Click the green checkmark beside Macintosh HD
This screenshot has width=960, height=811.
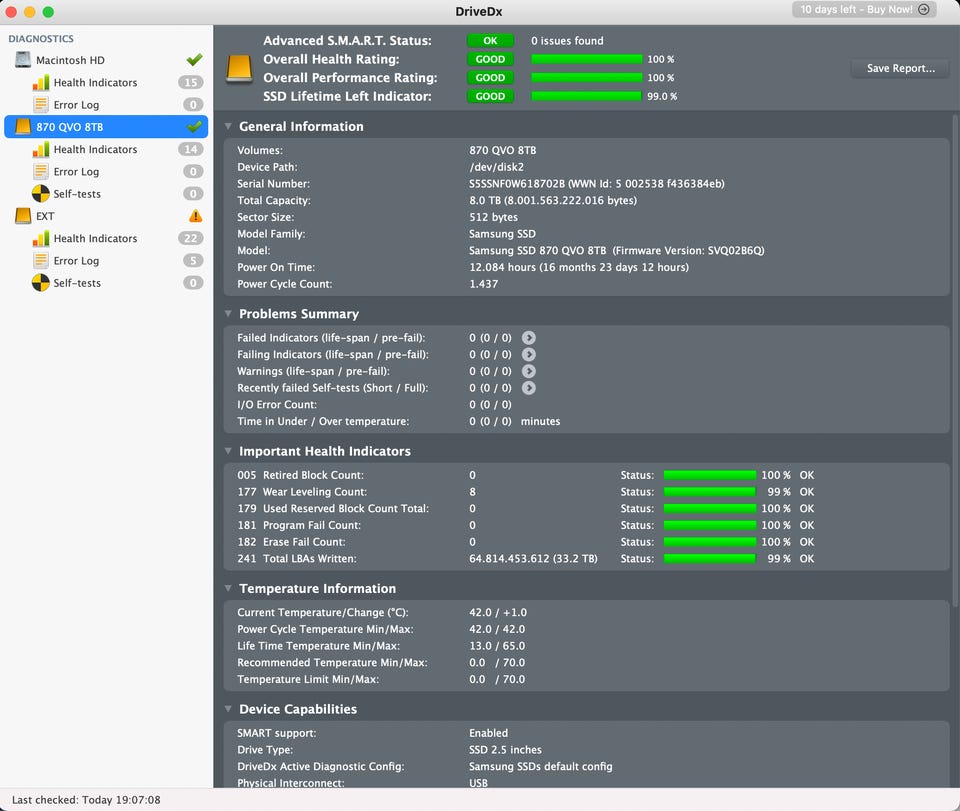click(194, 59)
